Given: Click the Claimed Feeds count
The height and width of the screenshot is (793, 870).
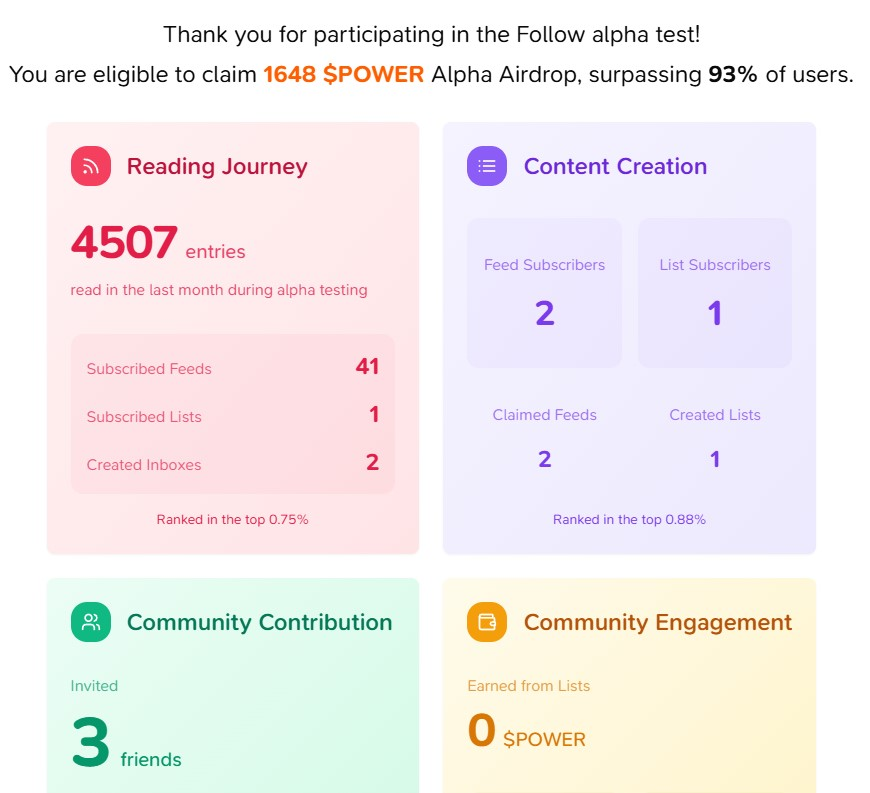Looking at the screenshot, I should coord(544,459).
